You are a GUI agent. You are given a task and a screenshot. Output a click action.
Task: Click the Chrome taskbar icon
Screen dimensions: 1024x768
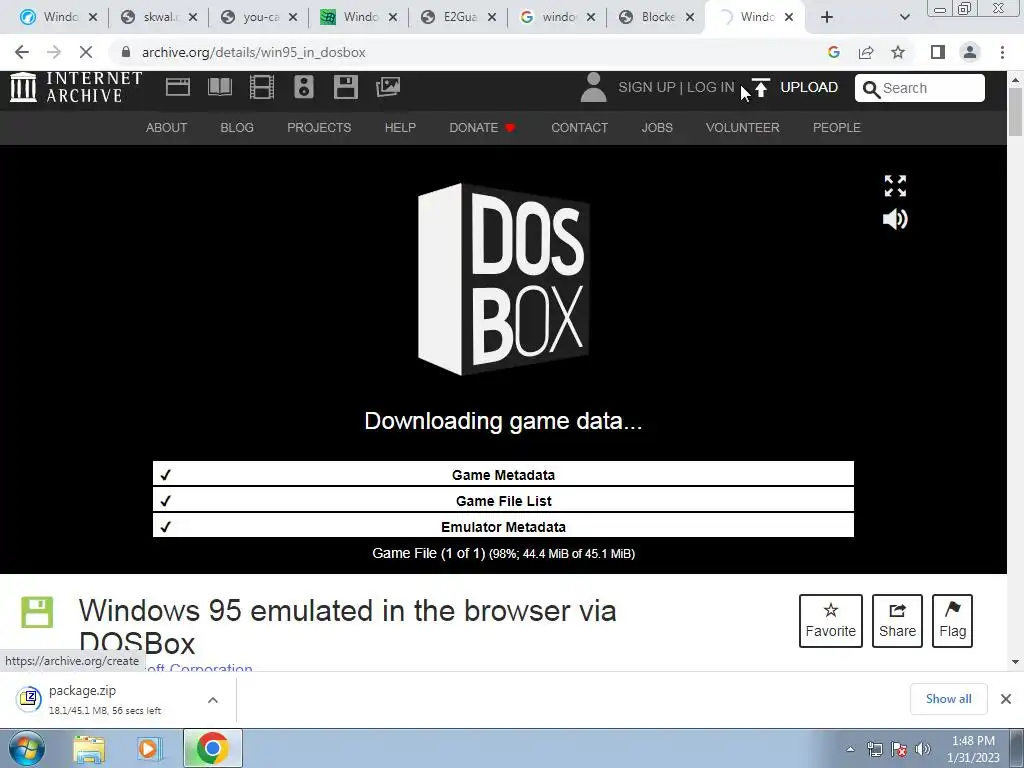pyautogui.click(x=212, y=748)
